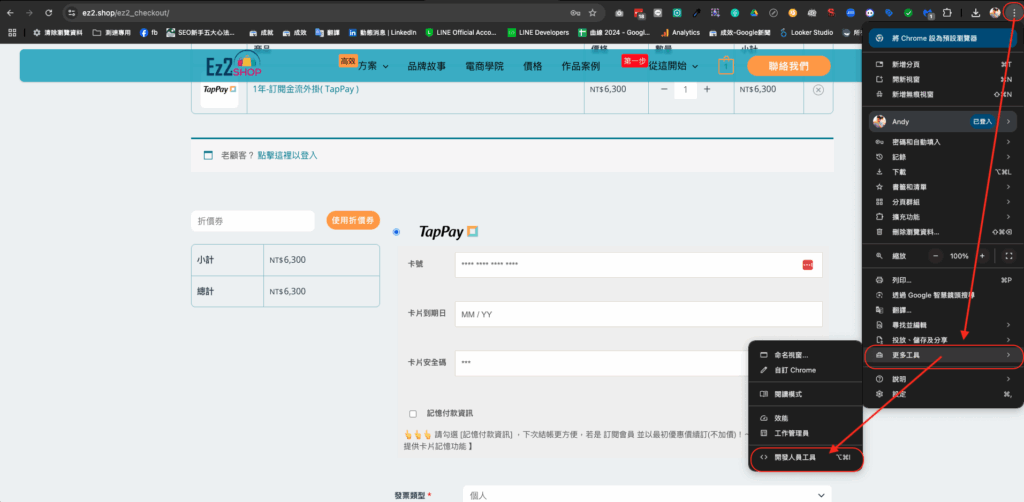
Task: Select 工作管理員 menu item
Action: pyautogui.click(x=806, y=433)
